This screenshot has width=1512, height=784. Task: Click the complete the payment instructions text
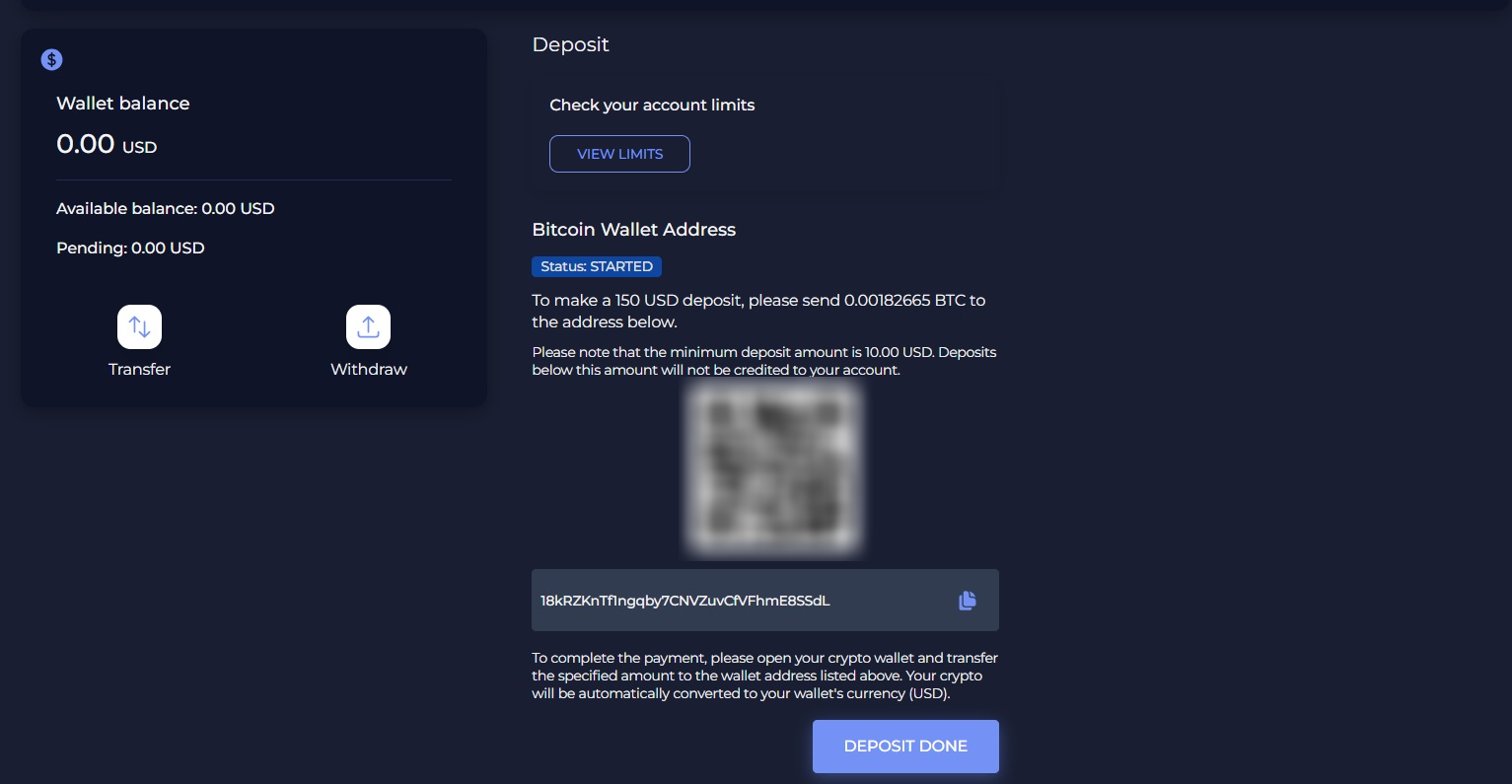[x=765, y=676]
